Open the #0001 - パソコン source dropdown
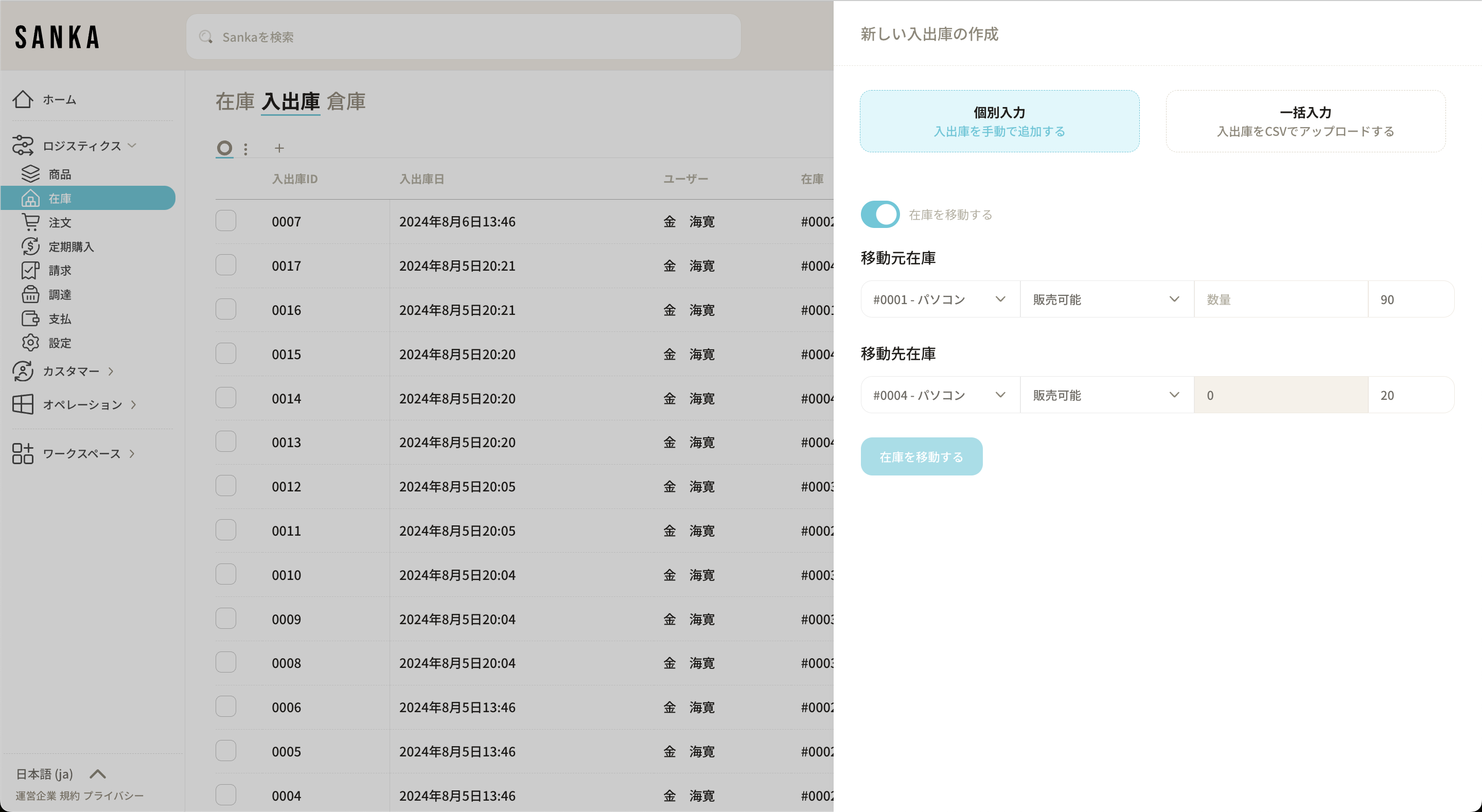Image resolution: width=1482 pixels, height=812 pixels. click(940, 299)
